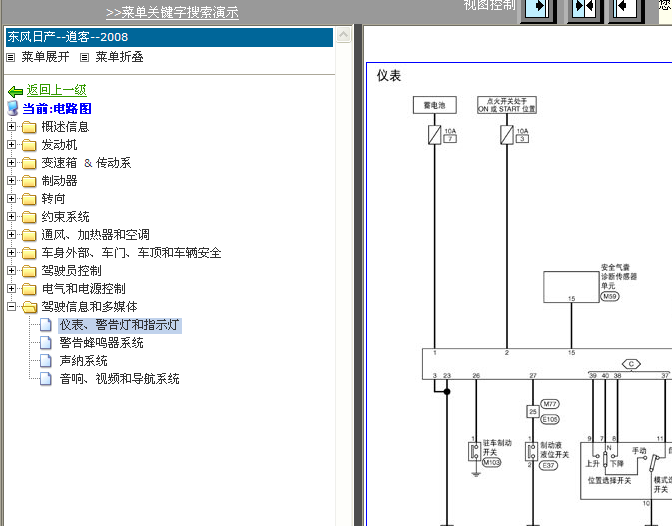Screen dimensions: 672x526
Task: Click the 发动机 folder icon
Action: click(29, 145)
